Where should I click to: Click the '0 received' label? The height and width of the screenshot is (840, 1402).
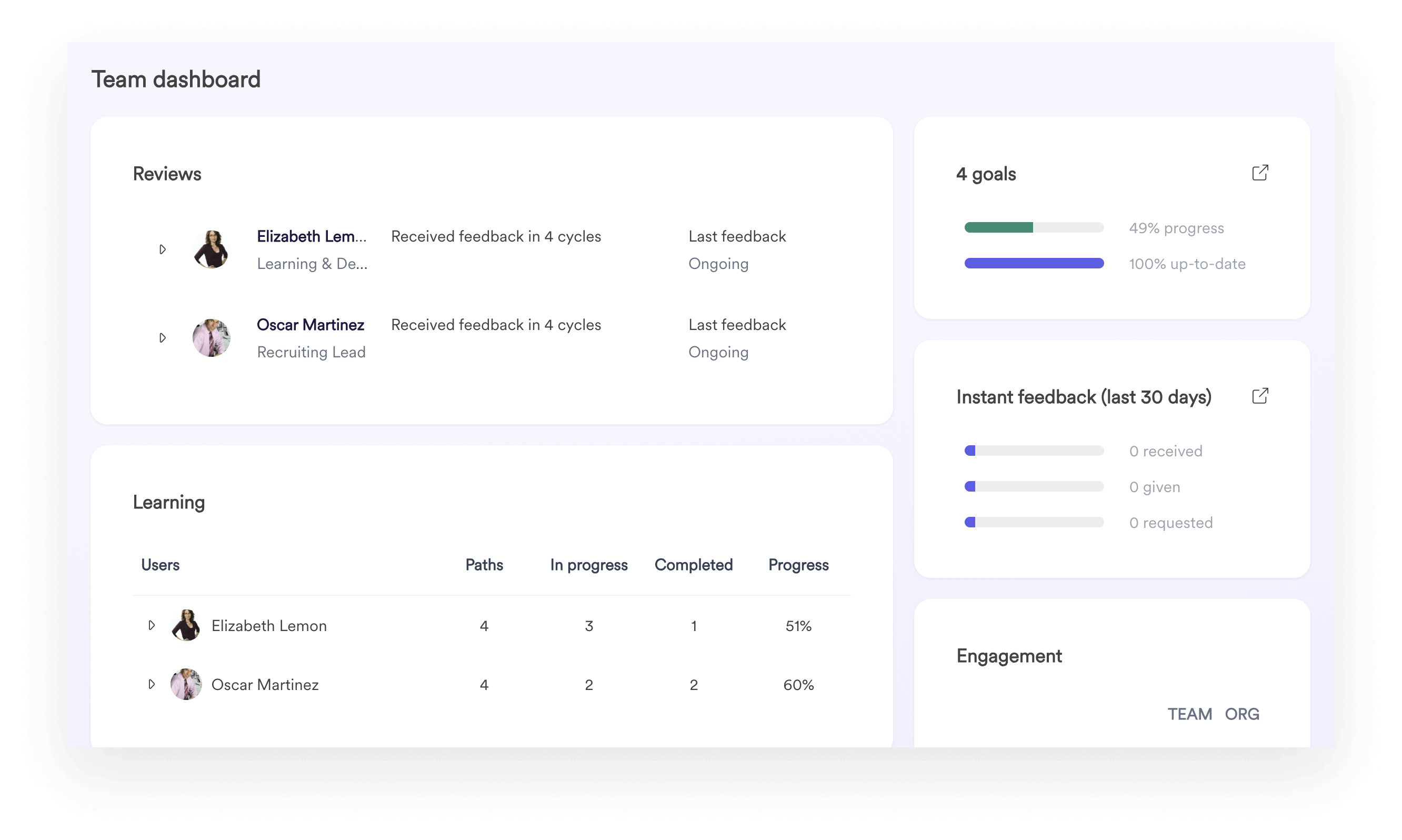1165,451
